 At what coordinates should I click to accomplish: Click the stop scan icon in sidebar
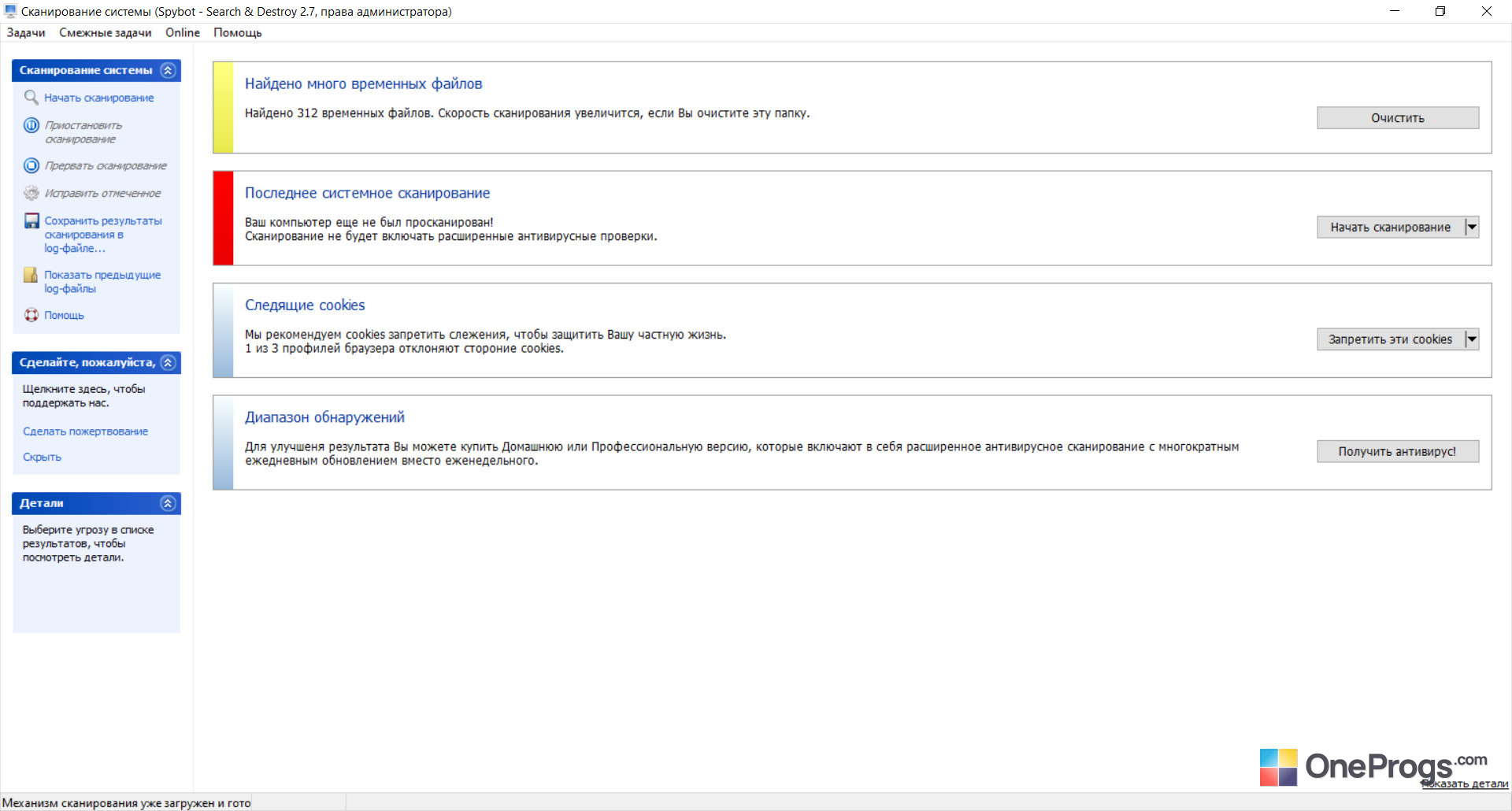pyautogui.click(x=31, y=165)
